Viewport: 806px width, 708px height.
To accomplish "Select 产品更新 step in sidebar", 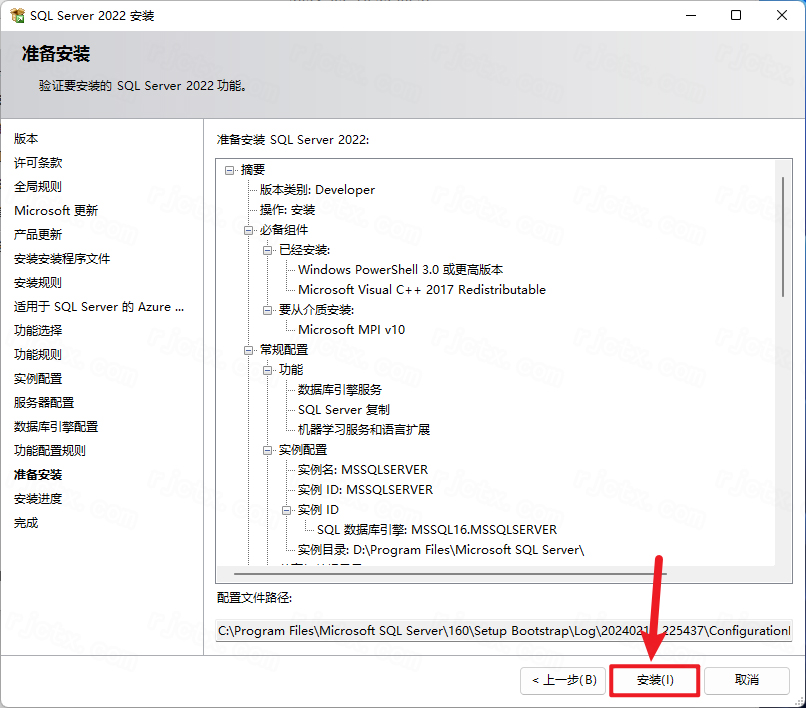I will click(38, 235).
